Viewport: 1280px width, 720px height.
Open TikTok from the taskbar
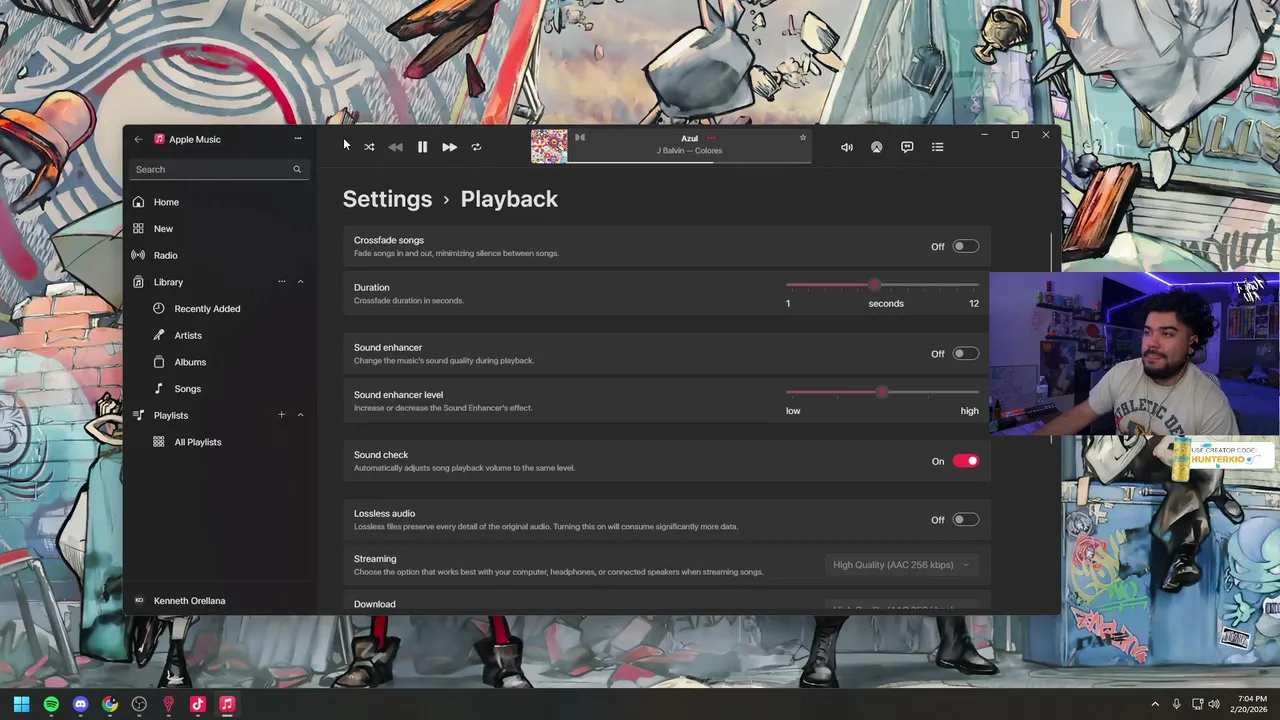pos(198,704)
